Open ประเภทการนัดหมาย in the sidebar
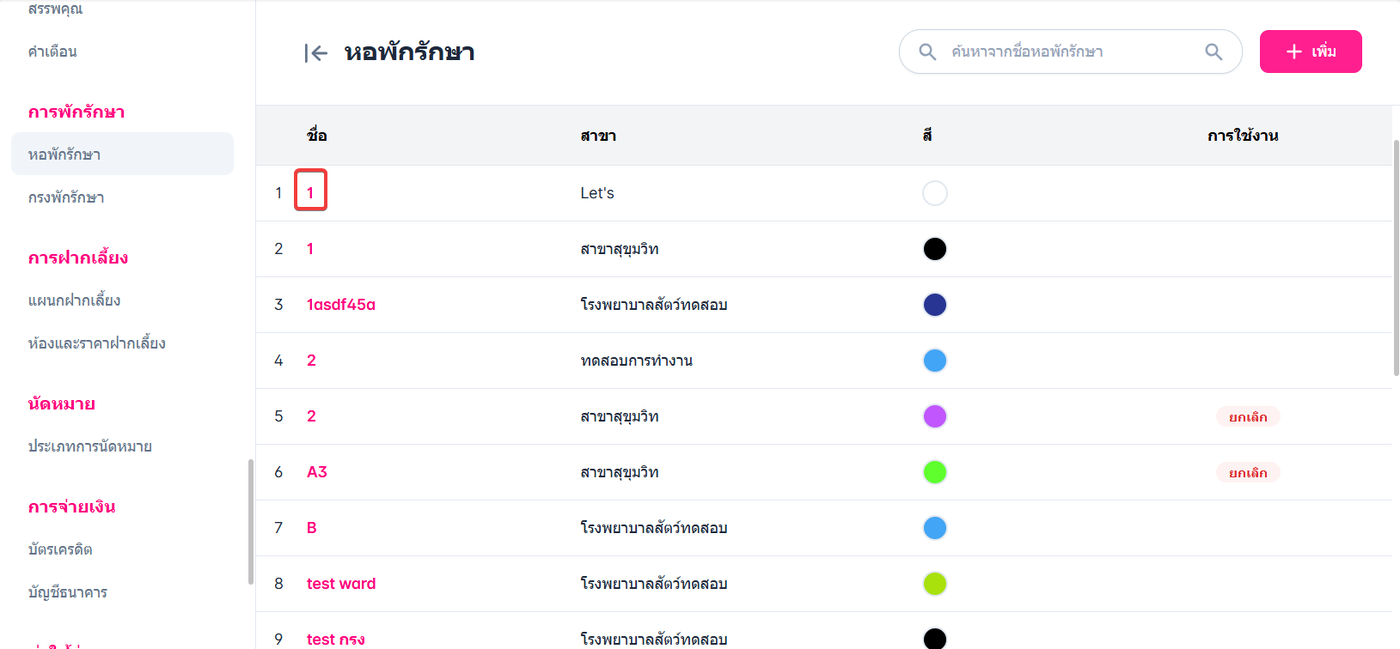The width and height of the screenshot is (1400, 649). tap(90, 446)
